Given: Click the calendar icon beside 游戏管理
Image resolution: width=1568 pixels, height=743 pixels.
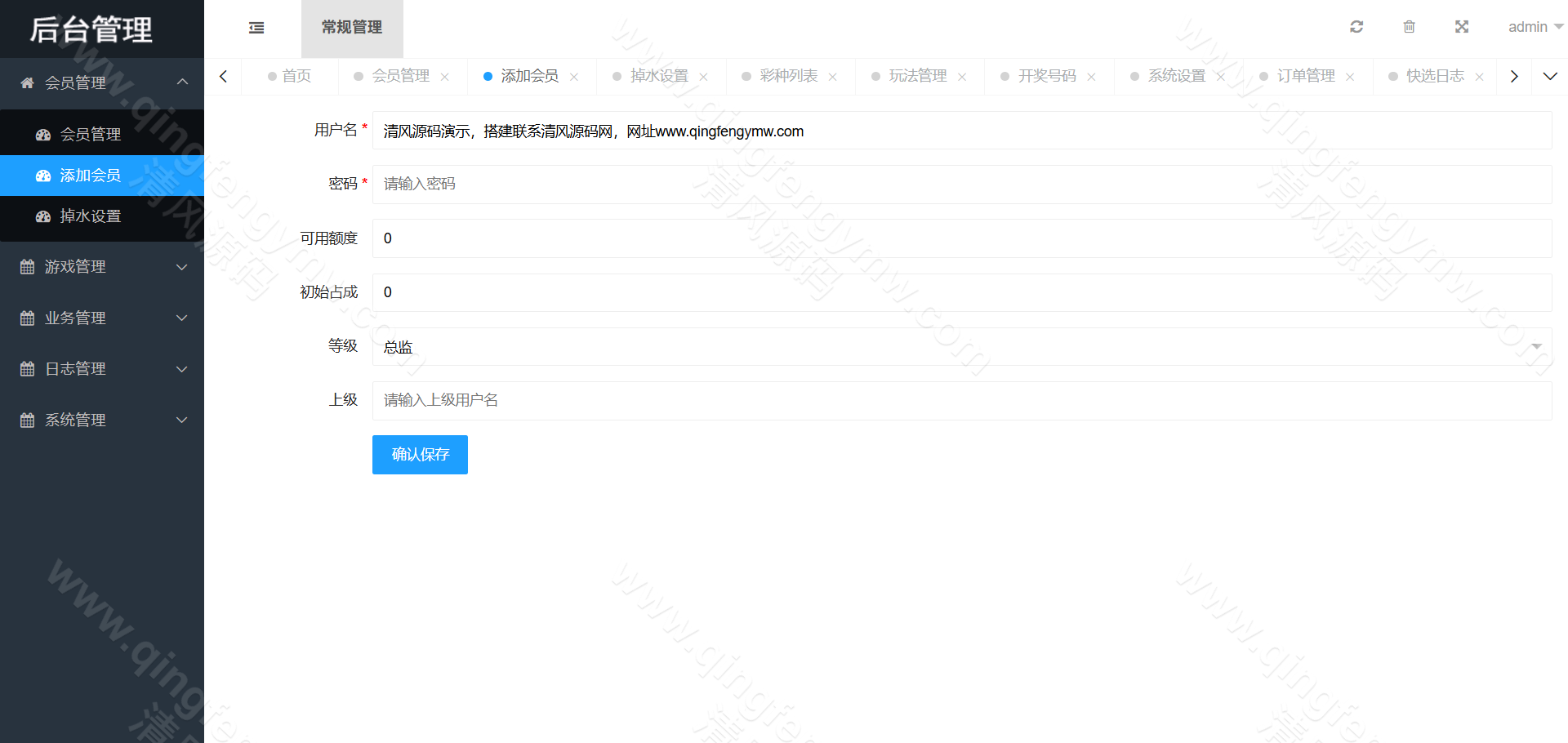Looking at the screenshot, I should (25, 266).
